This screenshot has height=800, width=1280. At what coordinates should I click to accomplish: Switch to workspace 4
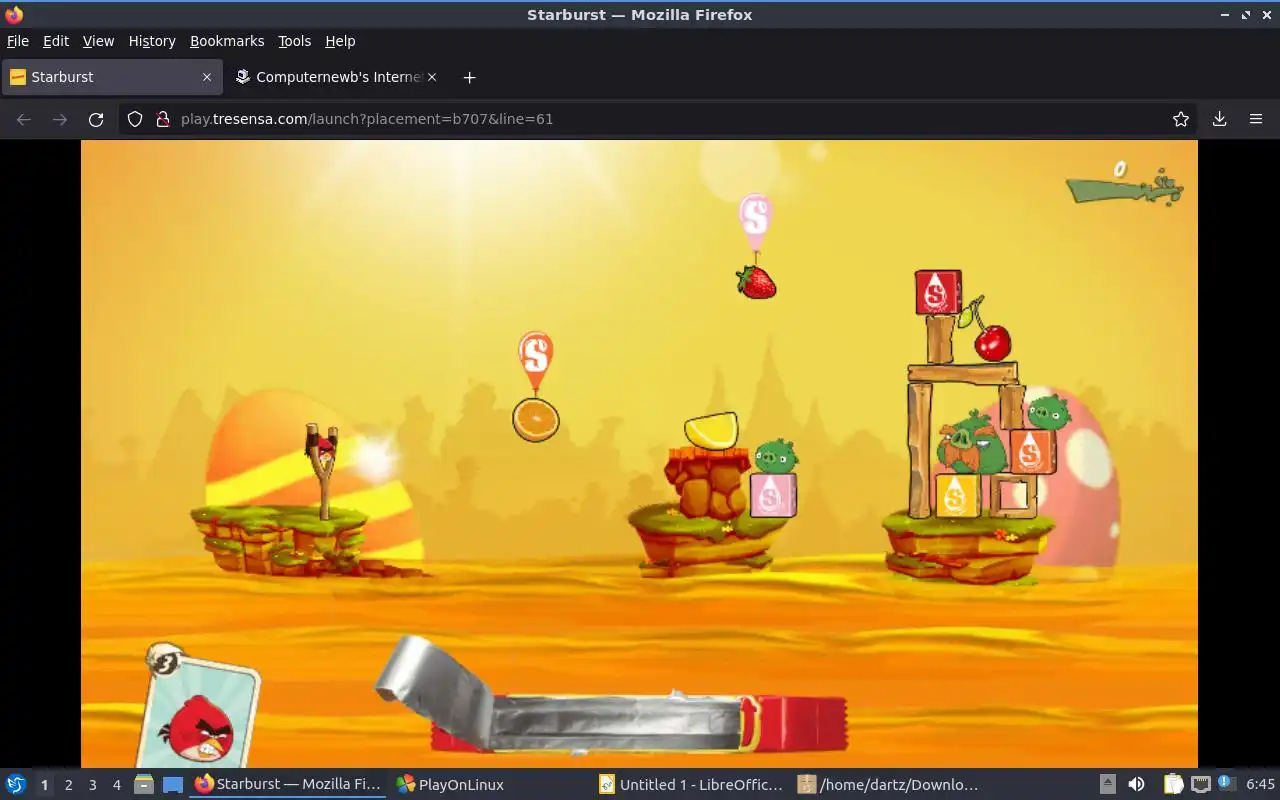(116, 785)
